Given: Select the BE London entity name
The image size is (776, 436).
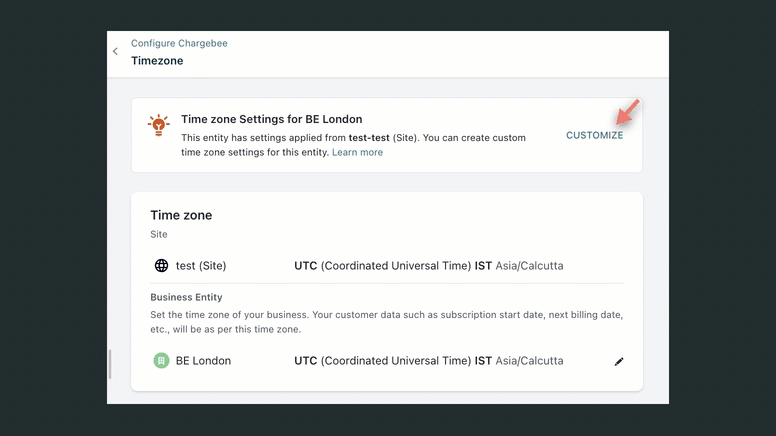Looking at the screenshot, I should (x=203, y=361).
